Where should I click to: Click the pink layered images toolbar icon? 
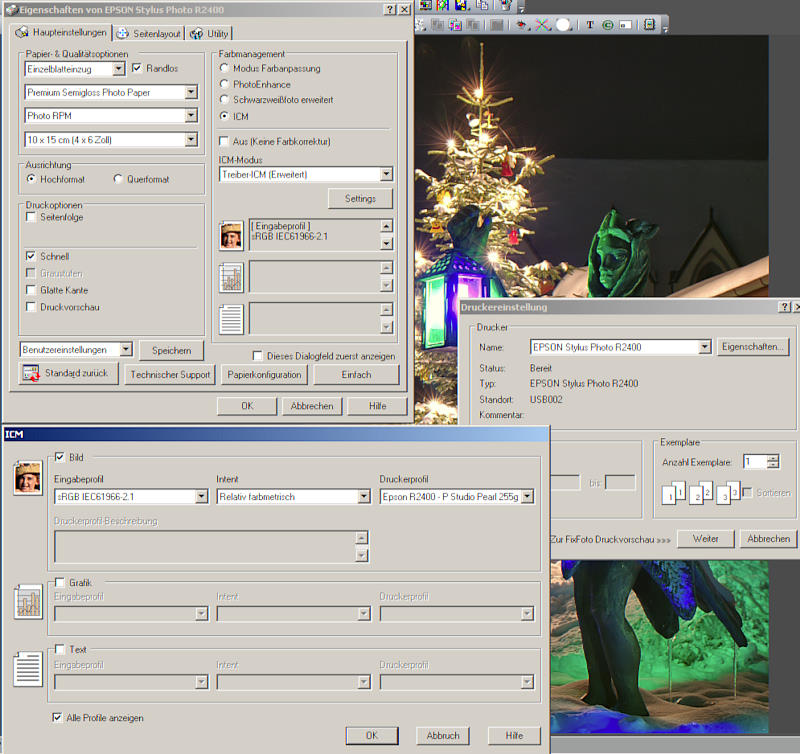coord(456,24)
